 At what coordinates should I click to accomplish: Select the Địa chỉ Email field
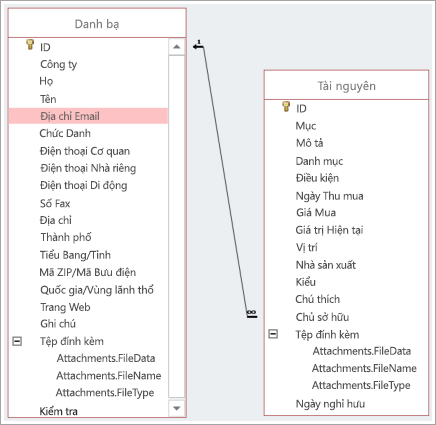[88, 116]
